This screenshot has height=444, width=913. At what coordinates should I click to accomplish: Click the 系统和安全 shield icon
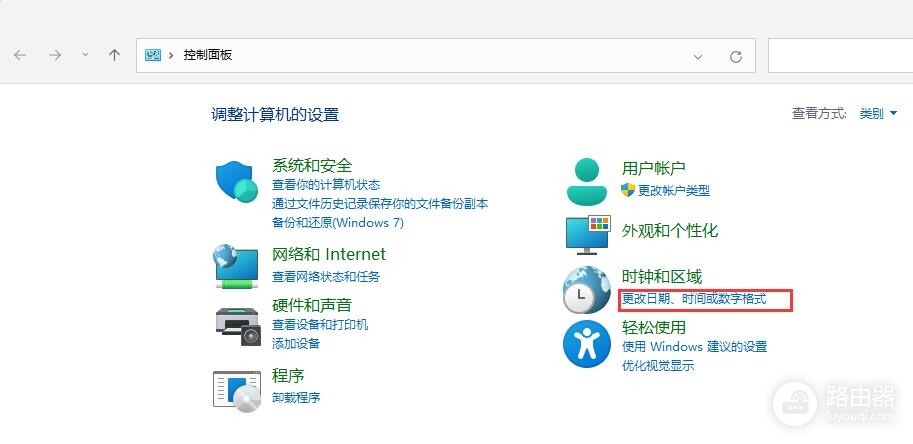pos(237,181)
